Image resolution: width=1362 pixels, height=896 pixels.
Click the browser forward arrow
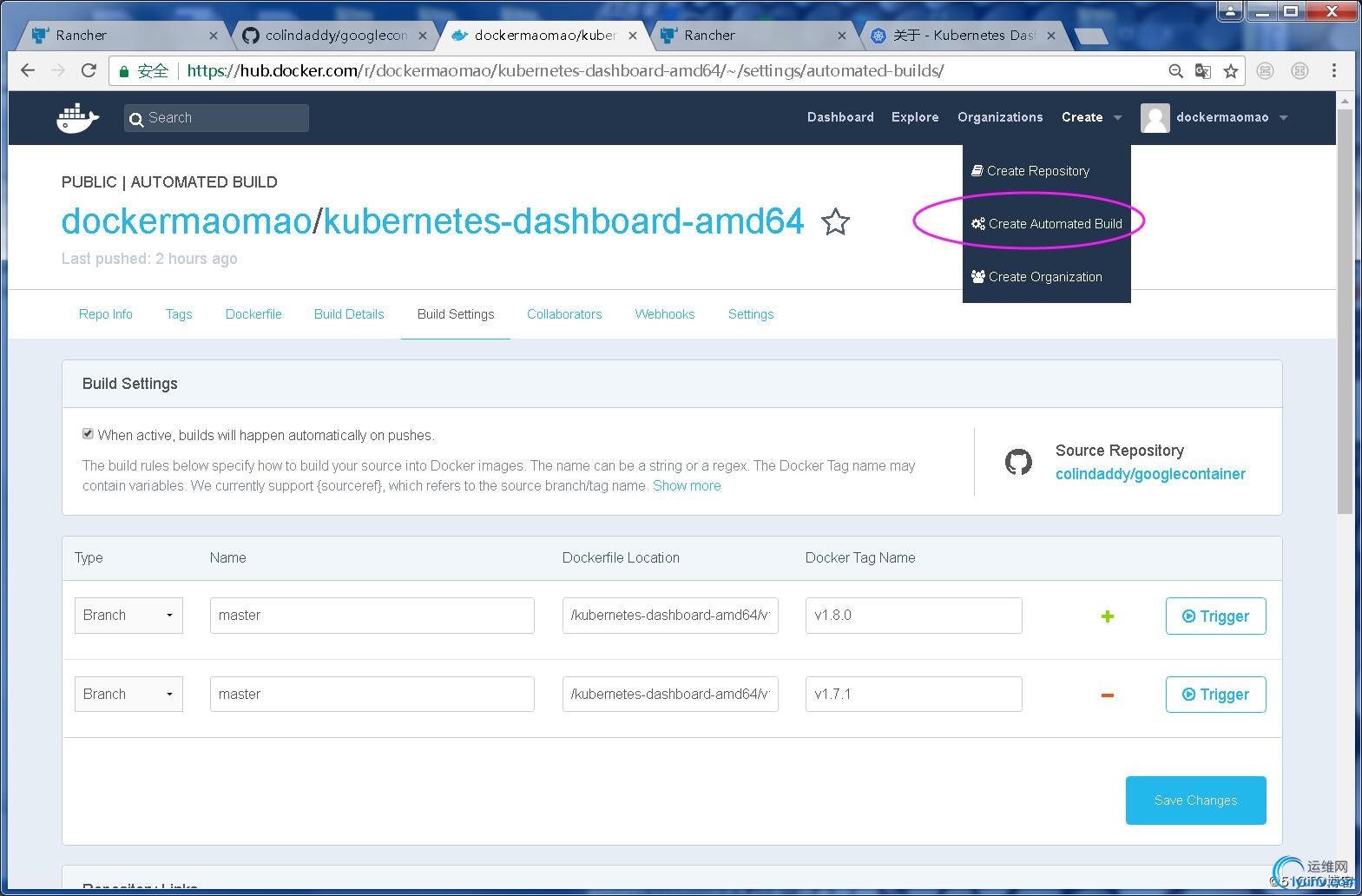[58, 70]
